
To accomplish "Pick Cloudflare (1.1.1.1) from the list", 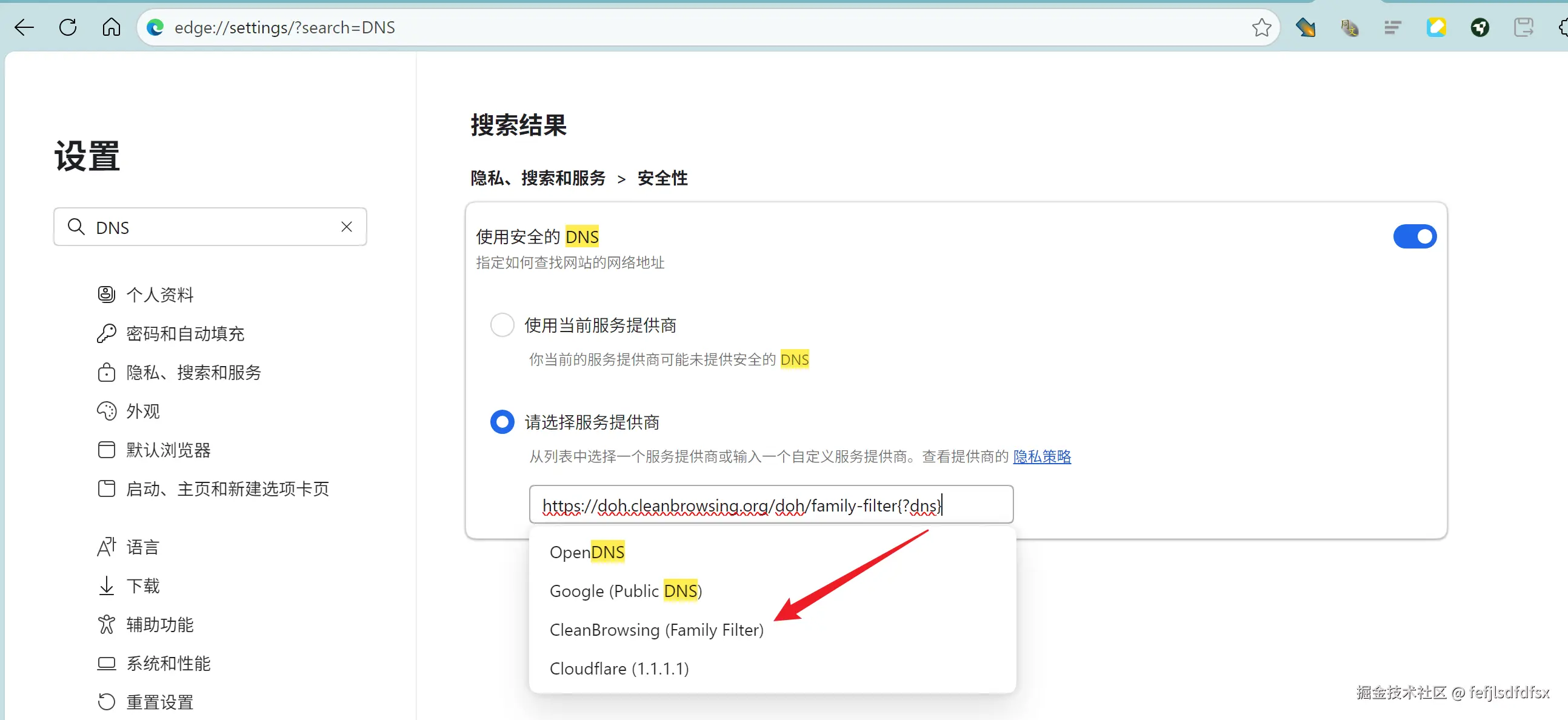I will click(618, 668).
